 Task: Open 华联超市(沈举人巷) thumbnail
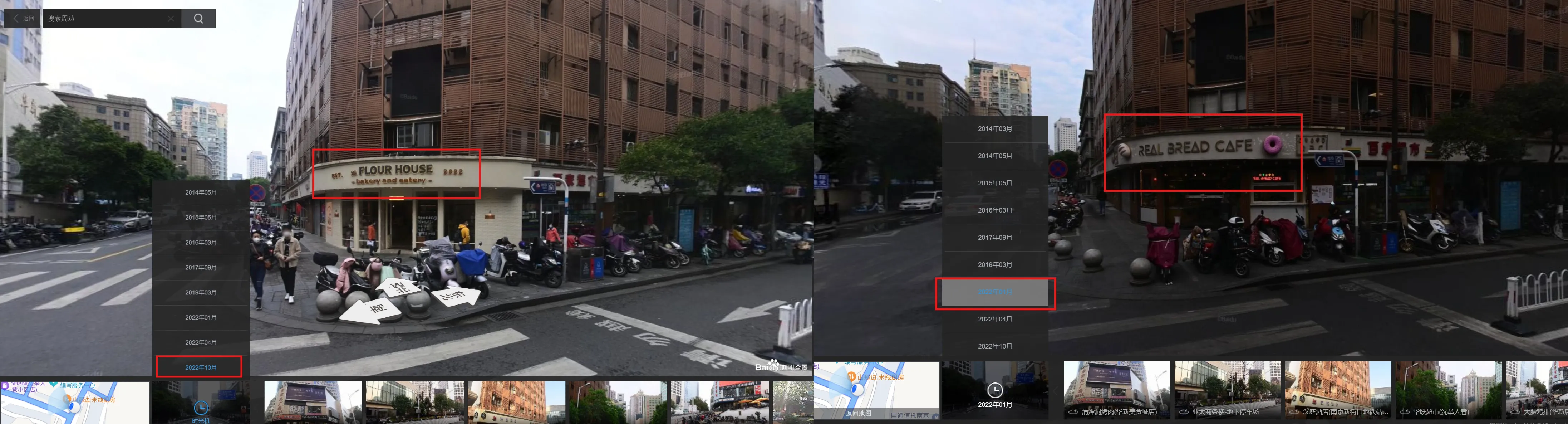point(1449,390)
